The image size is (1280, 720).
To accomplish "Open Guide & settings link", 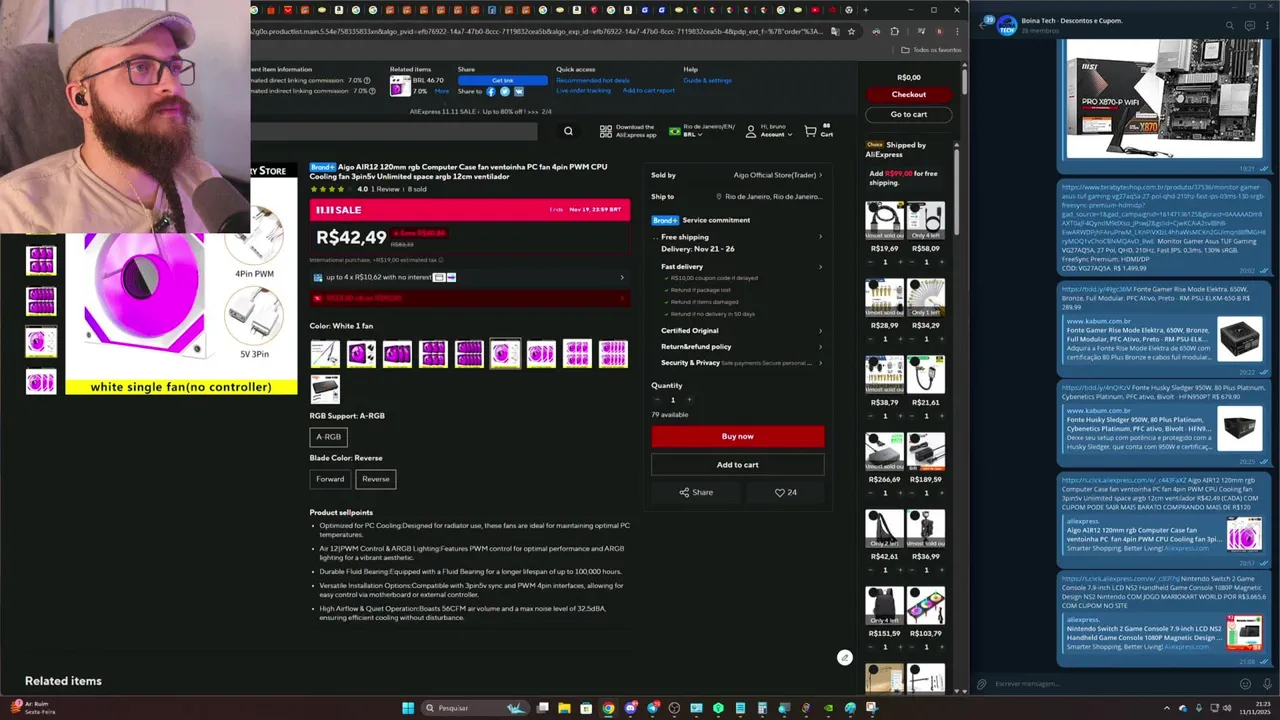I will (707, 80).
